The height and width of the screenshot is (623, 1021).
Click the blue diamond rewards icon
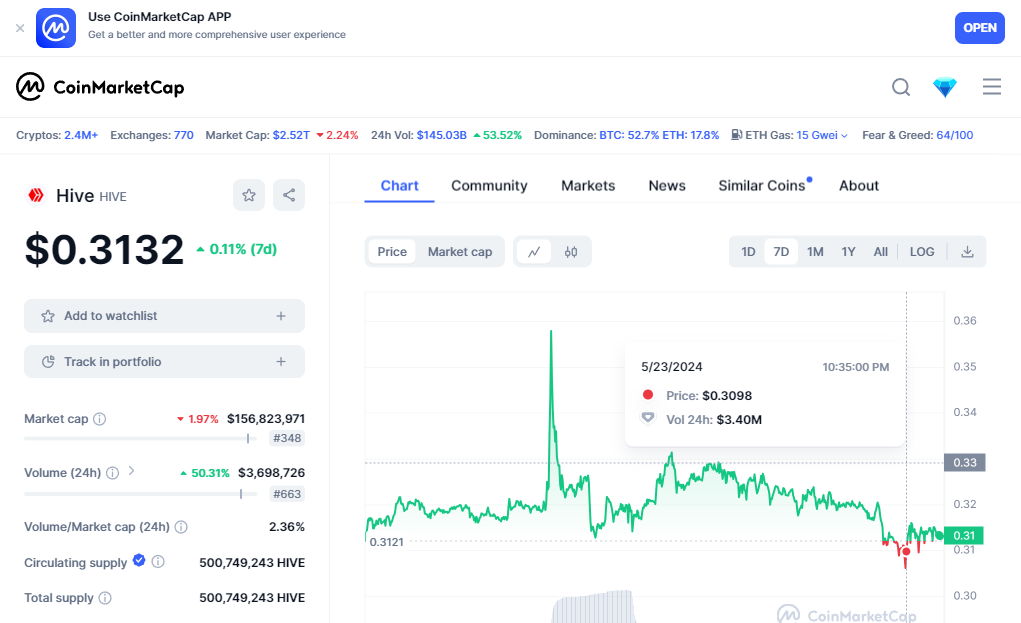coord(945,87)
